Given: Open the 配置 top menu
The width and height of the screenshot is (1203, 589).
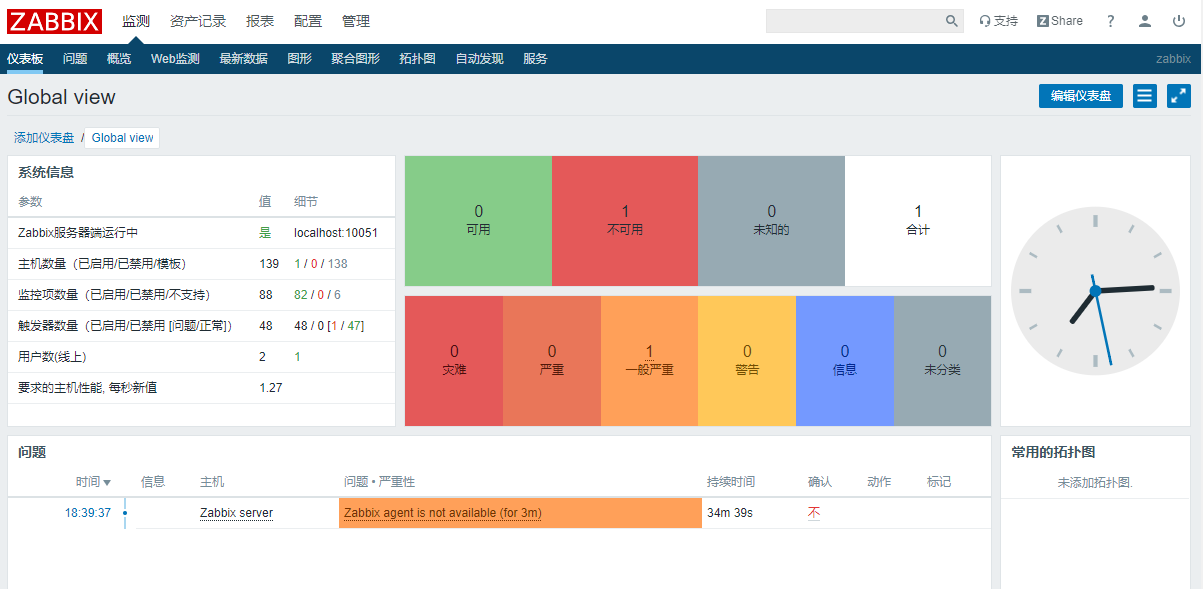Looking at the screenshot, I should (x=308, y=21).
